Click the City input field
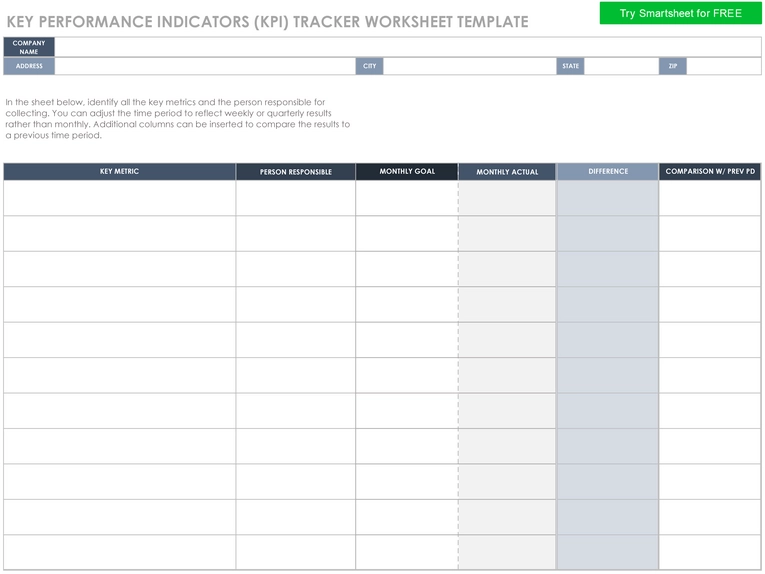765x574 pixels. point(469,66)
